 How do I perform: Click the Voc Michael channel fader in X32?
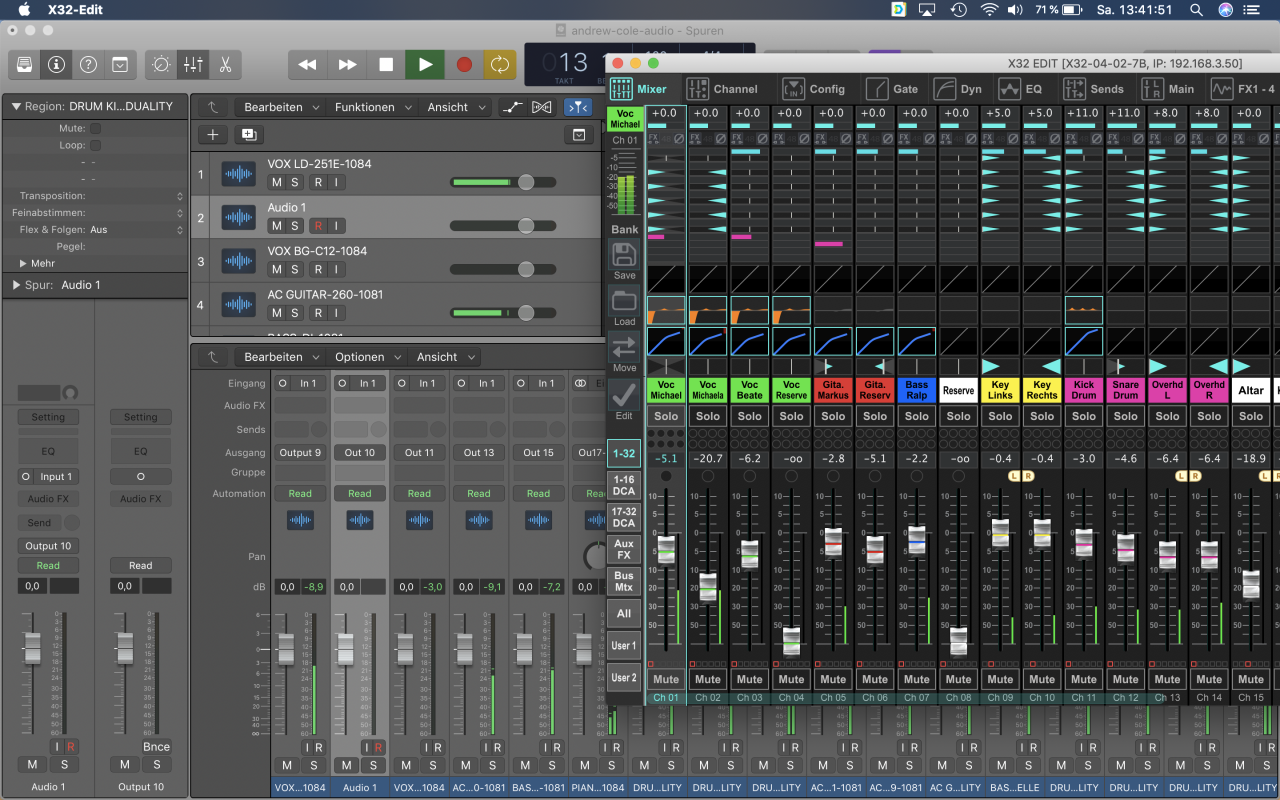[666, 550]
